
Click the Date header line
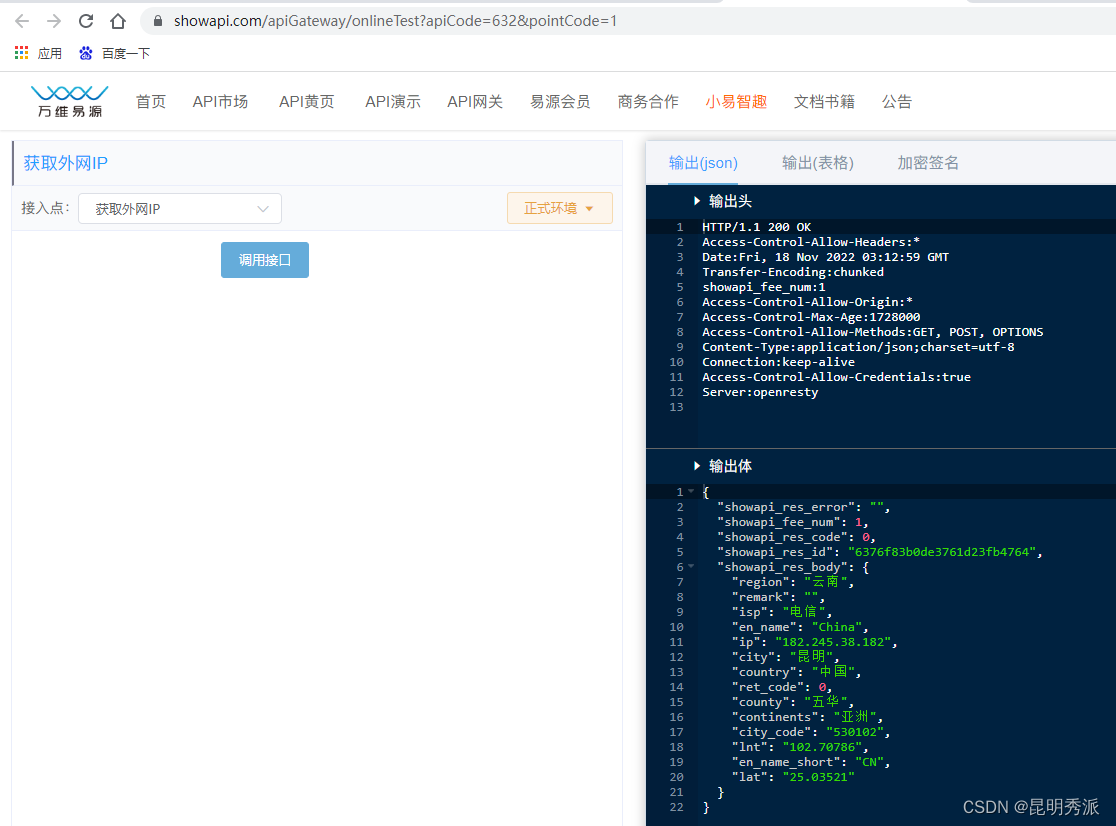point(826,257)
